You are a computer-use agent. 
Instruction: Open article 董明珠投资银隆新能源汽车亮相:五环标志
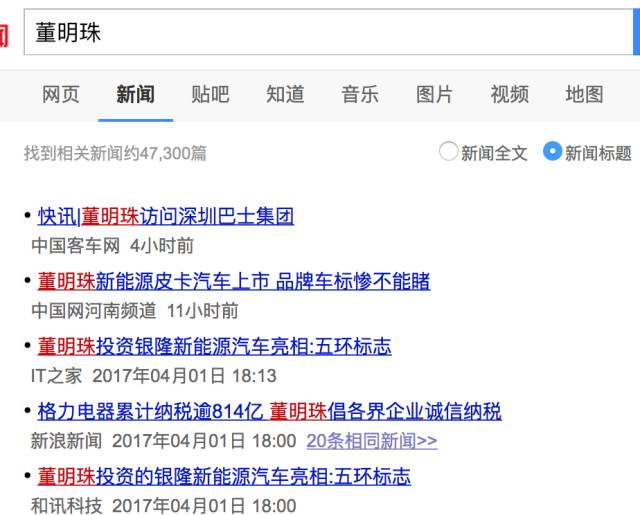point(215,346)
